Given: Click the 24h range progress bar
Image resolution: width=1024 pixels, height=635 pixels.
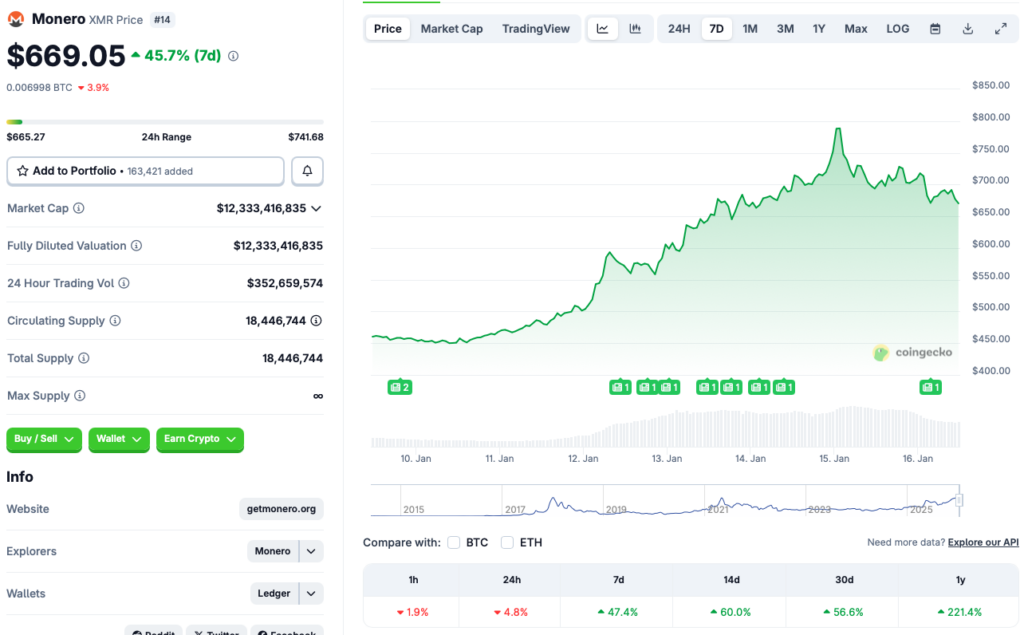Looking at the screenshot, I should [x=165, y=120].
